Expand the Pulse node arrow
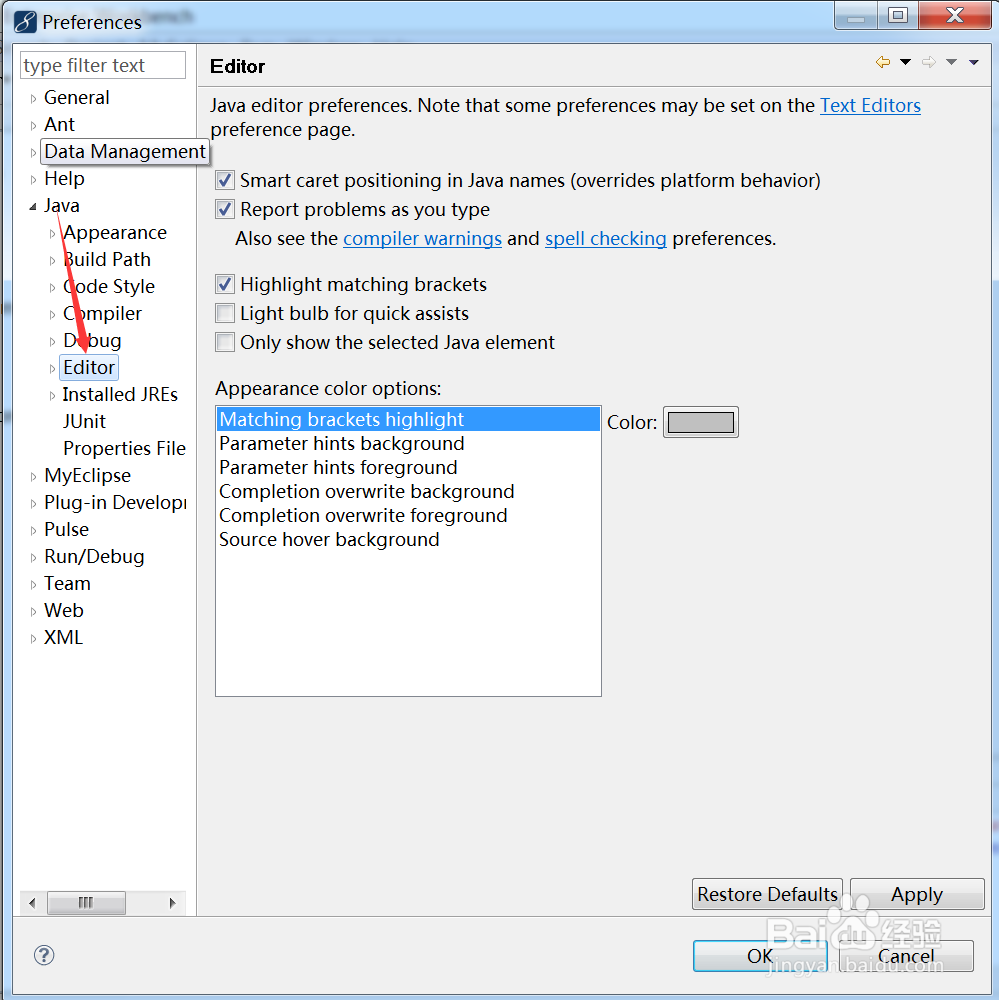 33,531
